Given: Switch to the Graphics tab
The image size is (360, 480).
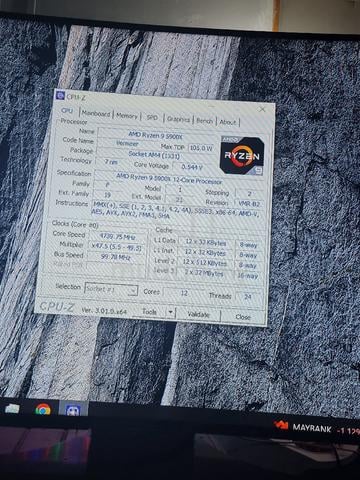Looking at the screenshot, I should click(x=179, y=119).
